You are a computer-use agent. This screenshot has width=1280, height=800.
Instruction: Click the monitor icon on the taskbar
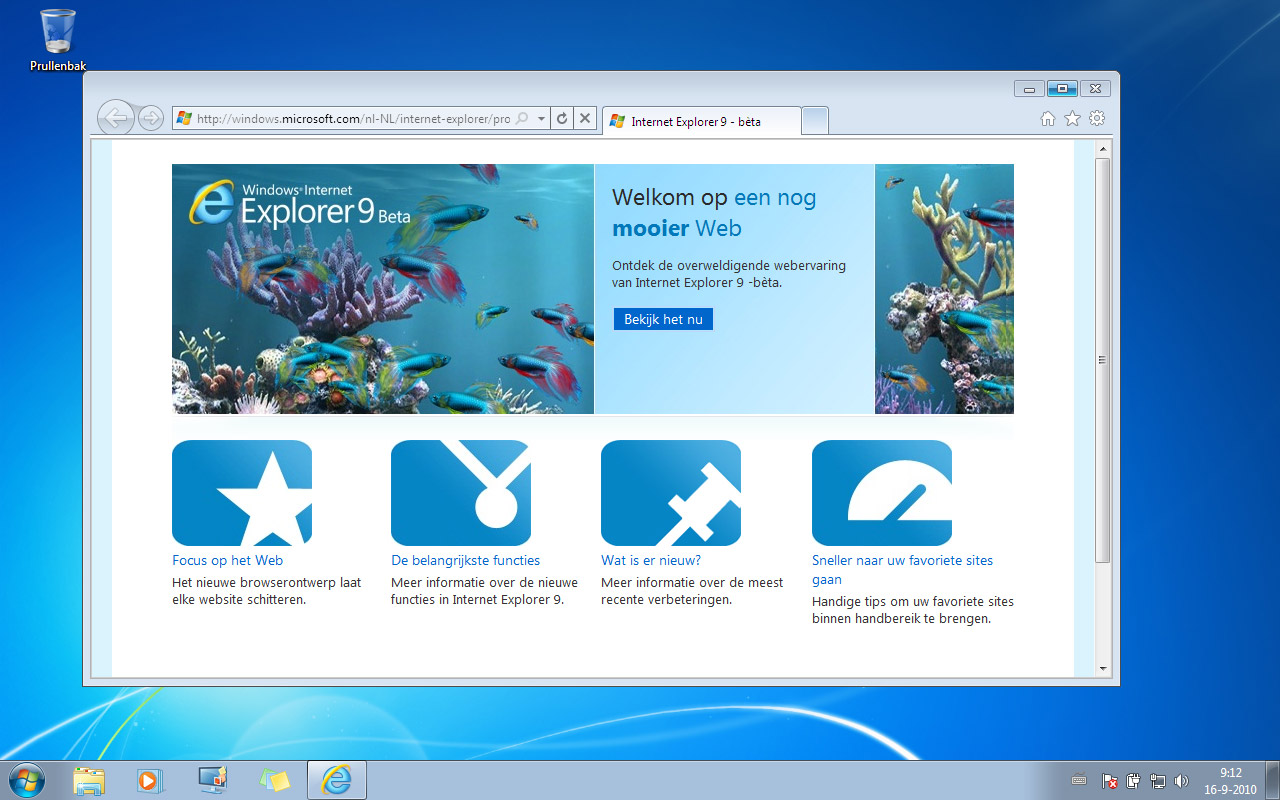[212, 780]
